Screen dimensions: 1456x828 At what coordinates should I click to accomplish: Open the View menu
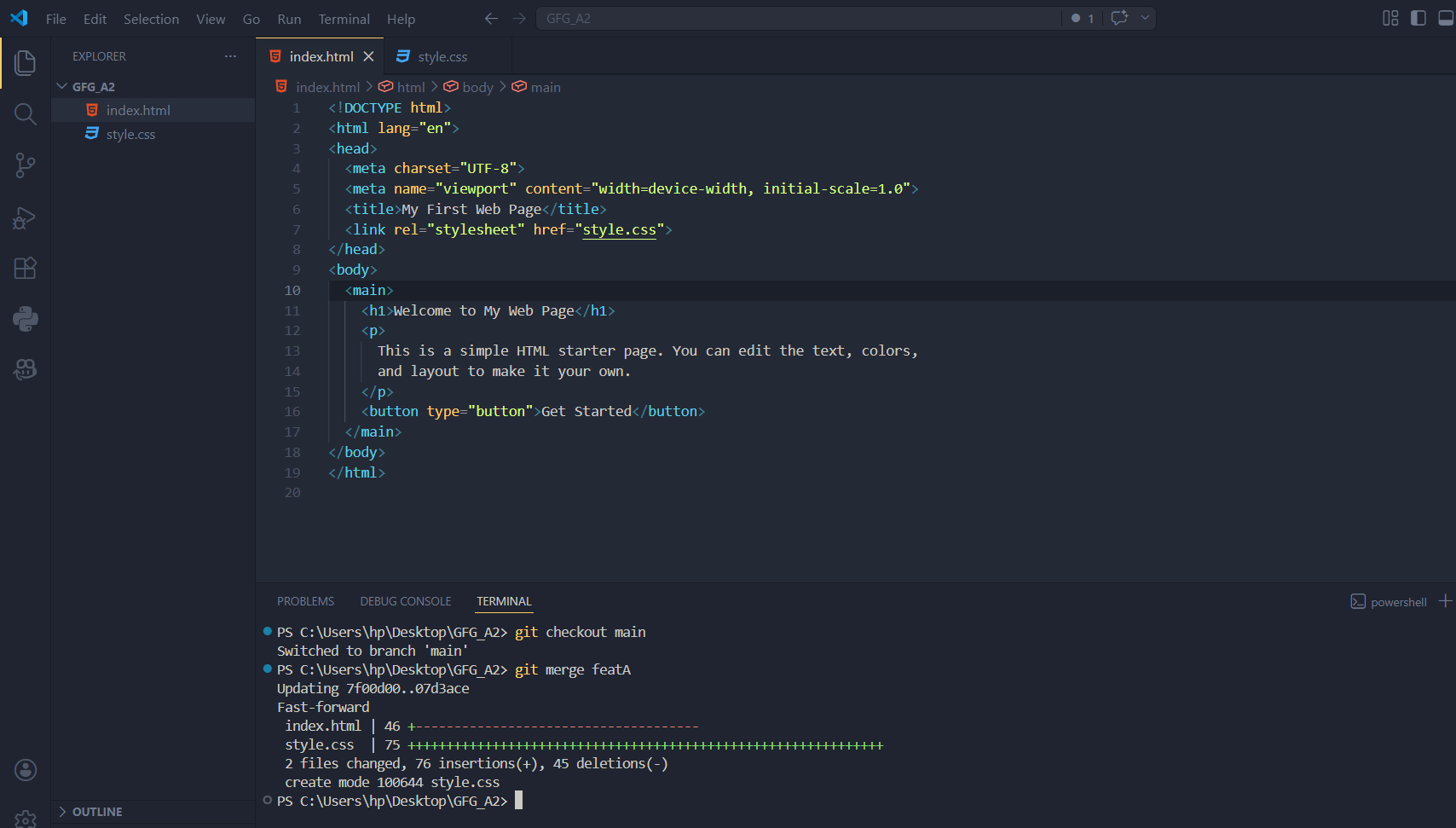(211, 19)
